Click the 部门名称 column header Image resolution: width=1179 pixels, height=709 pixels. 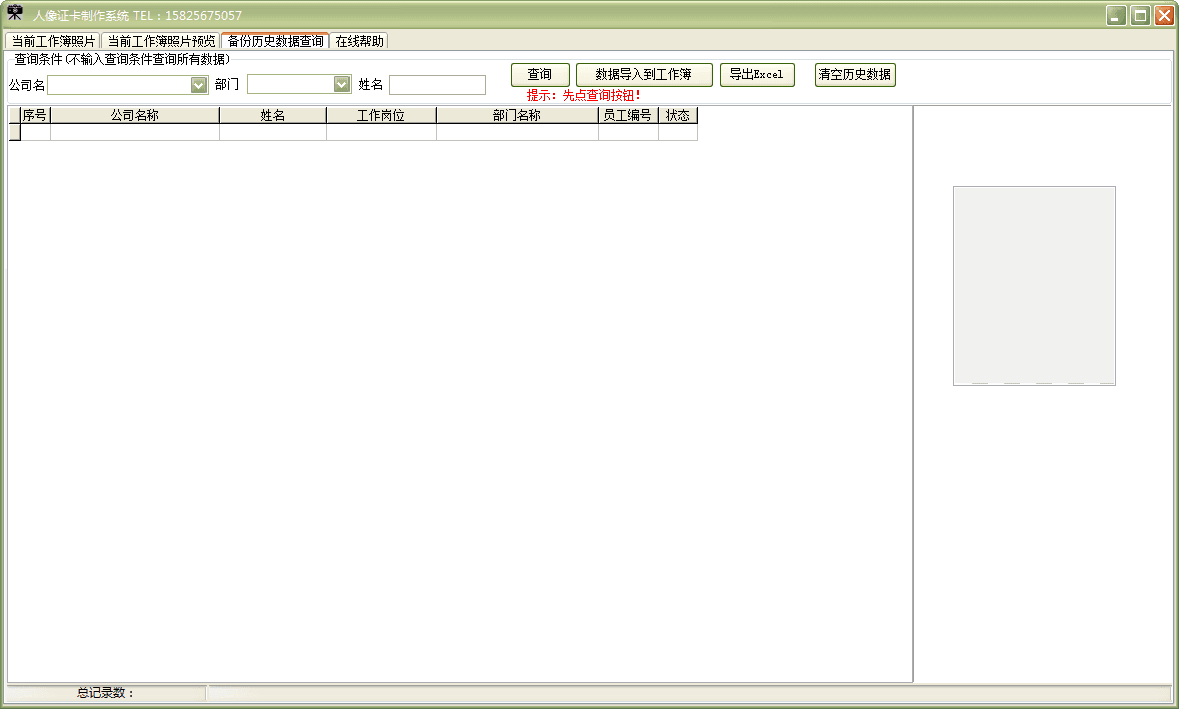click(517, 115)
